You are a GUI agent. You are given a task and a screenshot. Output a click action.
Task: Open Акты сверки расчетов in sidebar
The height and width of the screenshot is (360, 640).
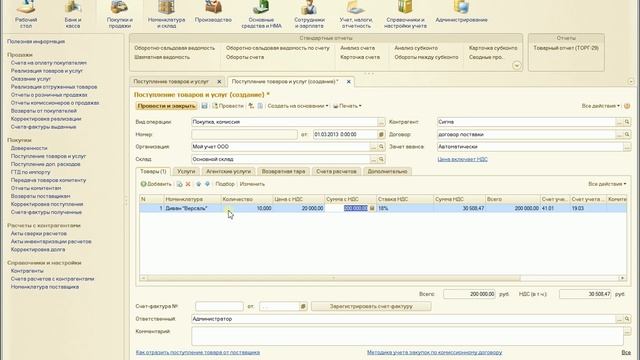[x=39, y=233]
